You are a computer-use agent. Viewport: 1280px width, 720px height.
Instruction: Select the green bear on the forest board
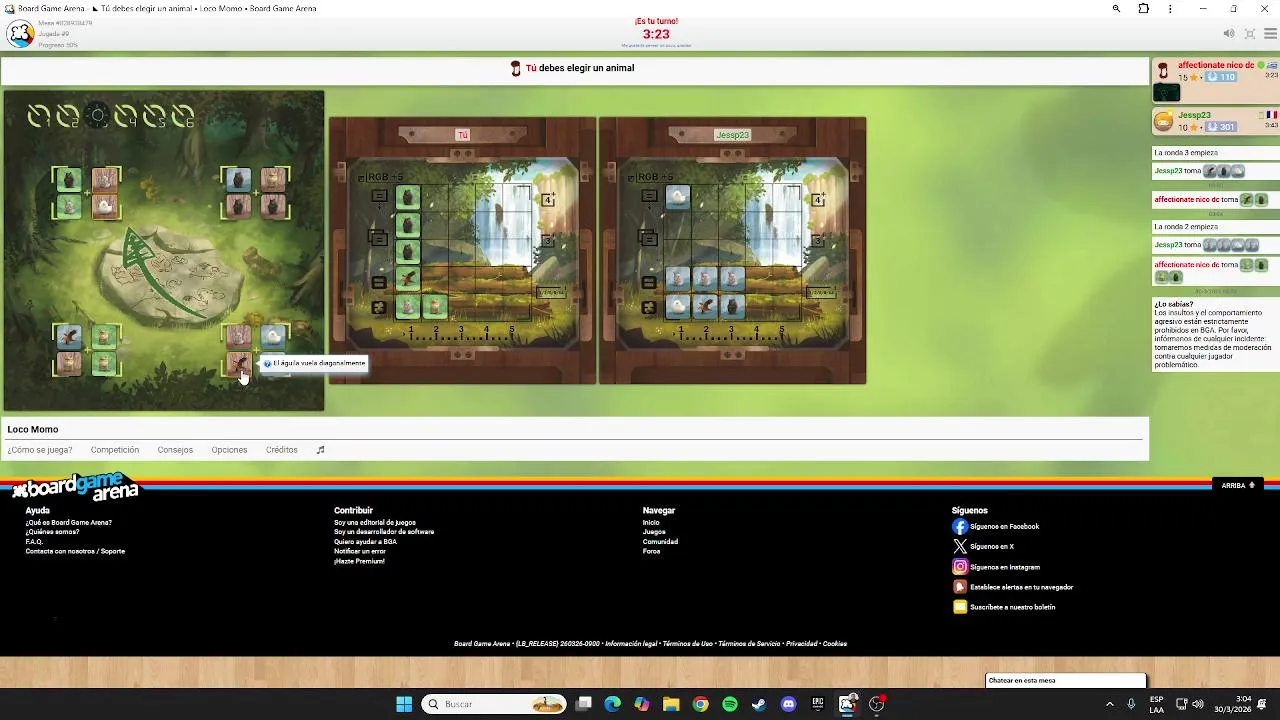(x=69, y=180)
